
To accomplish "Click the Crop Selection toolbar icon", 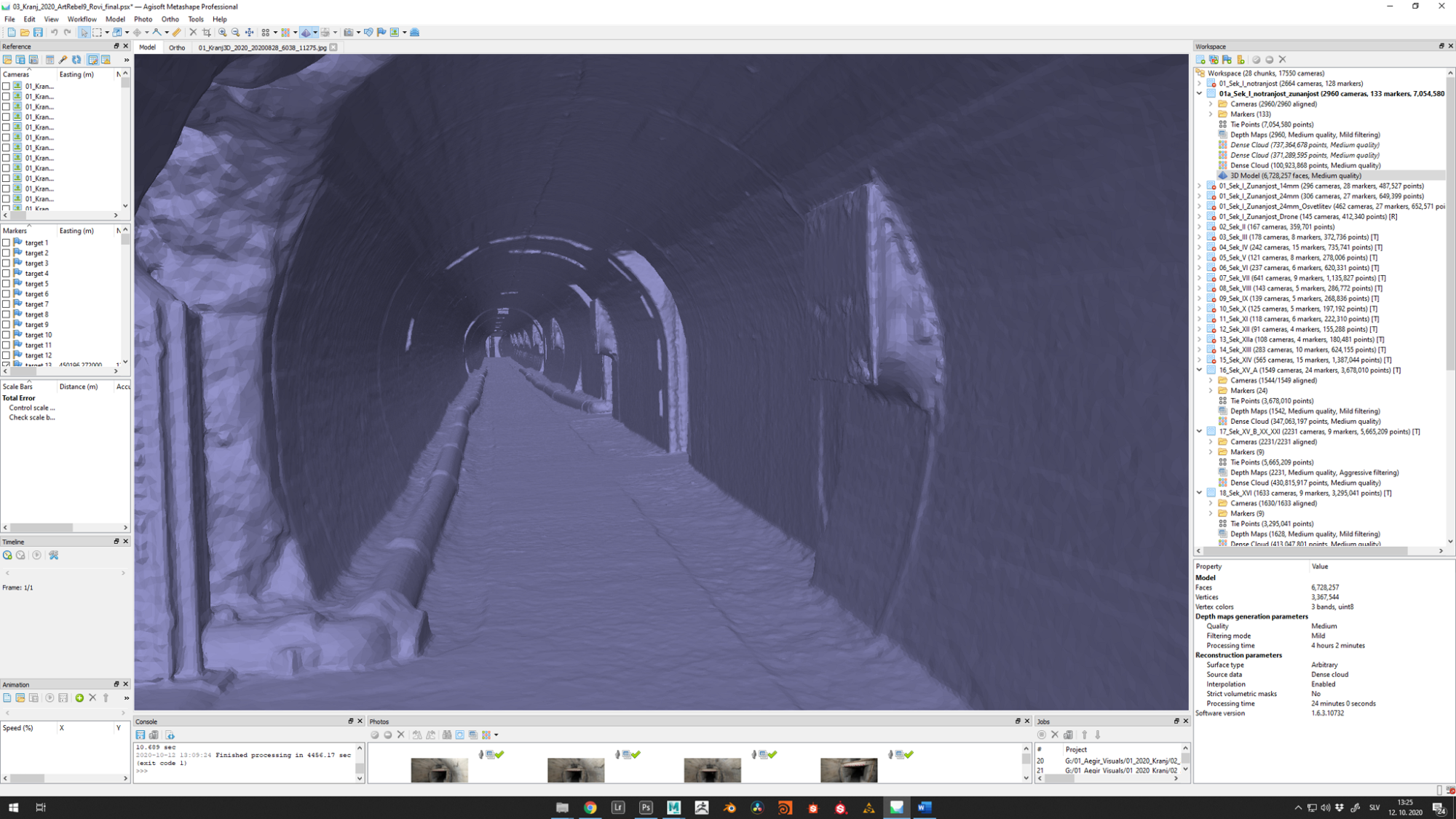I will pyautogui.click(x=207, y=32).
